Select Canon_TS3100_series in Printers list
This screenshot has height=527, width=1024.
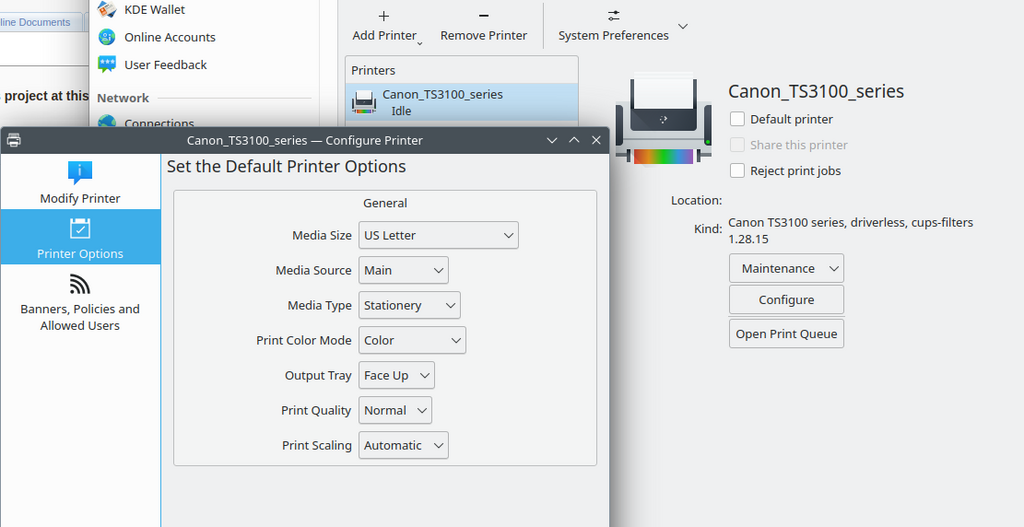[x=462, y=103]
